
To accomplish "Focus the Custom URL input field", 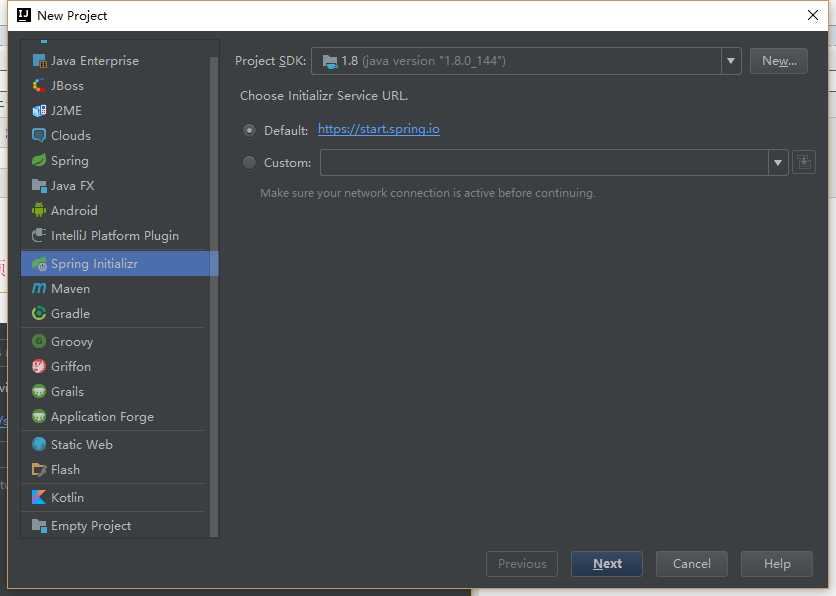I will pyautogui.click(x=544, y=162).
